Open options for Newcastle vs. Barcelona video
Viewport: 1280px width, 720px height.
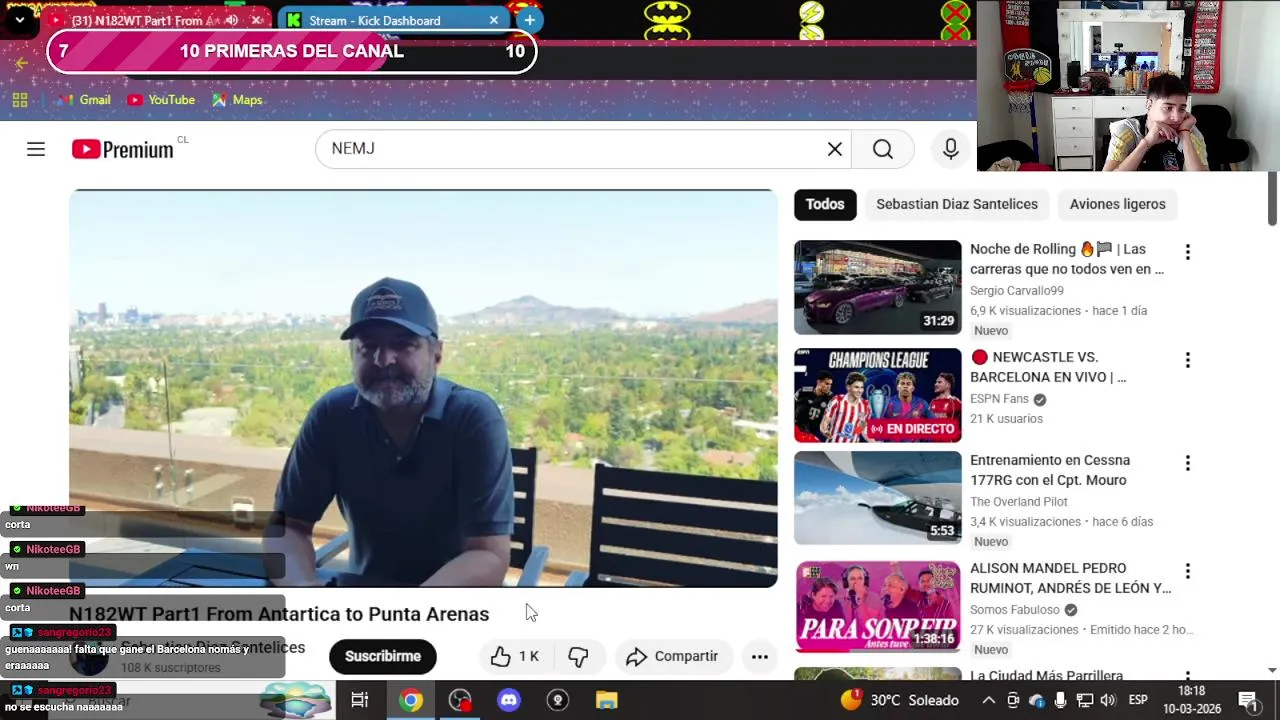click(x=1187, y=360)
